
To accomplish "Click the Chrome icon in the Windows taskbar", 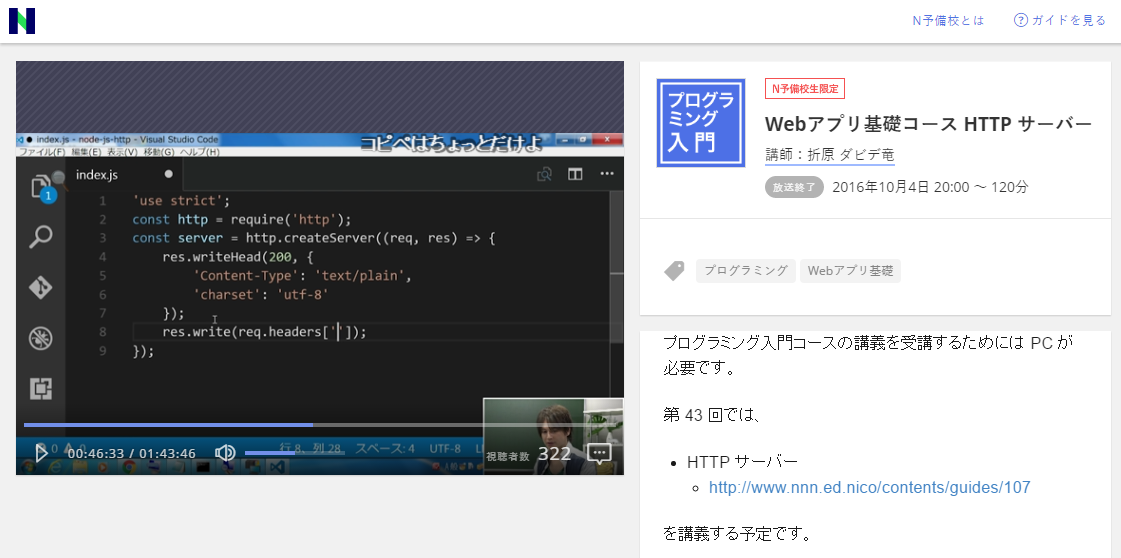I will (129, 467).
